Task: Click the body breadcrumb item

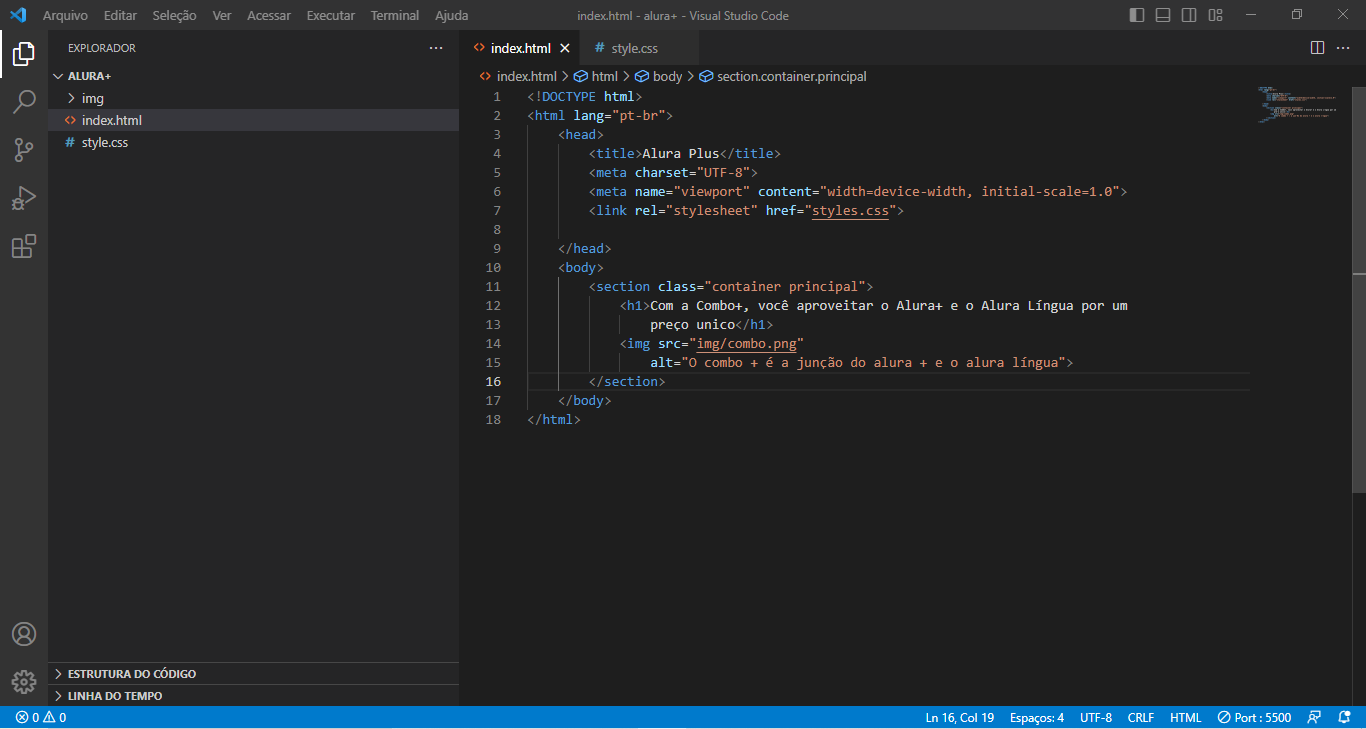Action: point(658,76)
